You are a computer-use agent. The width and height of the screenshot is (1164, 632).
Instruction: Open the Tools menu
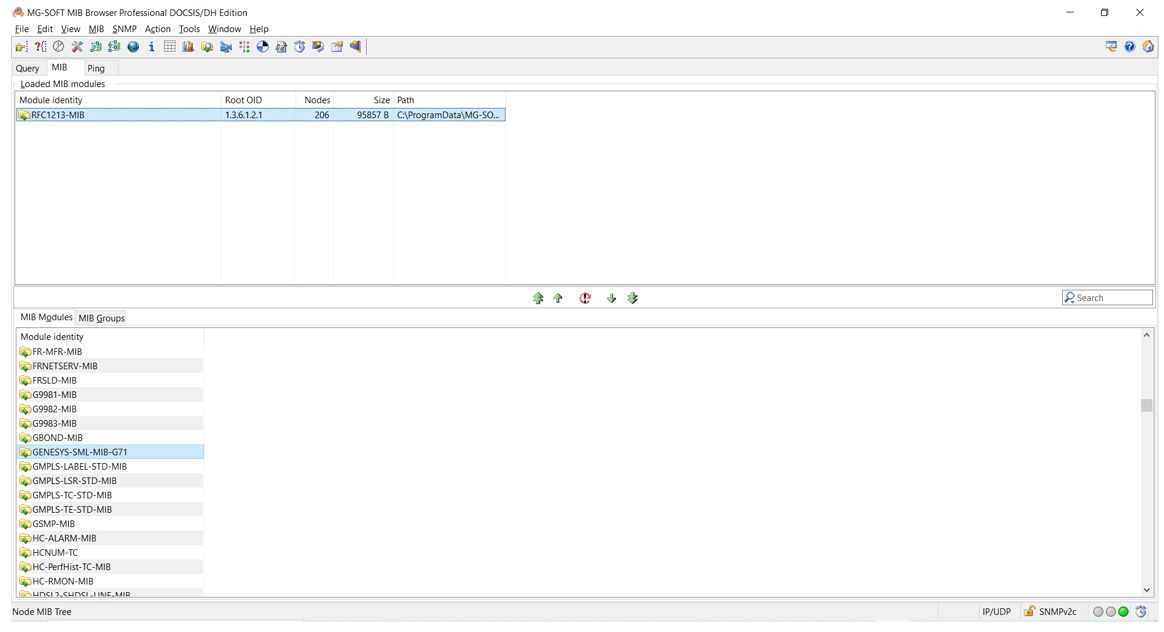[x=189, y=29]
